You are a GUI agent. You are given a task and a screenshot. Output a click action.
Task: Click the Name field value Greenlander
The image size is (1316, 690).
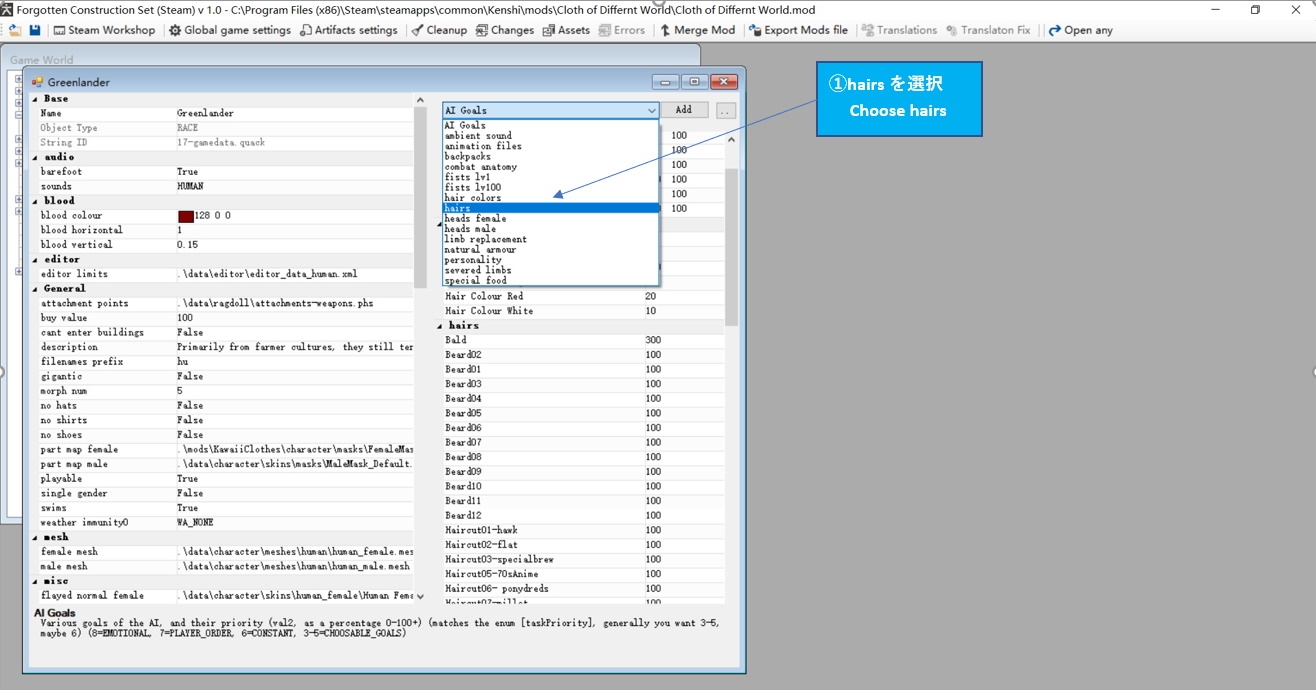207,114
